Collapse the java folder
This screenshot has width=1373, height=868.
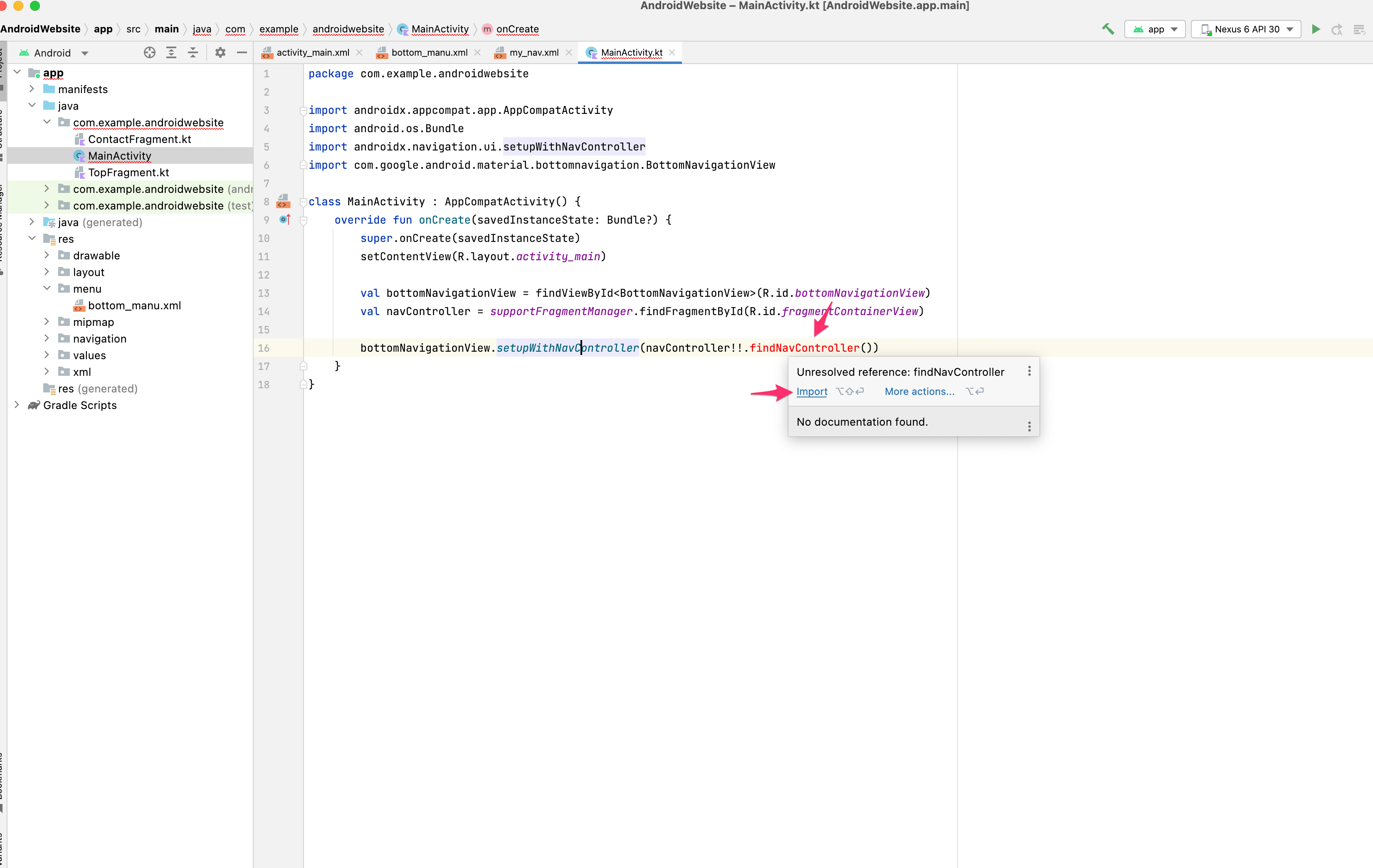(x=32, y=106)
